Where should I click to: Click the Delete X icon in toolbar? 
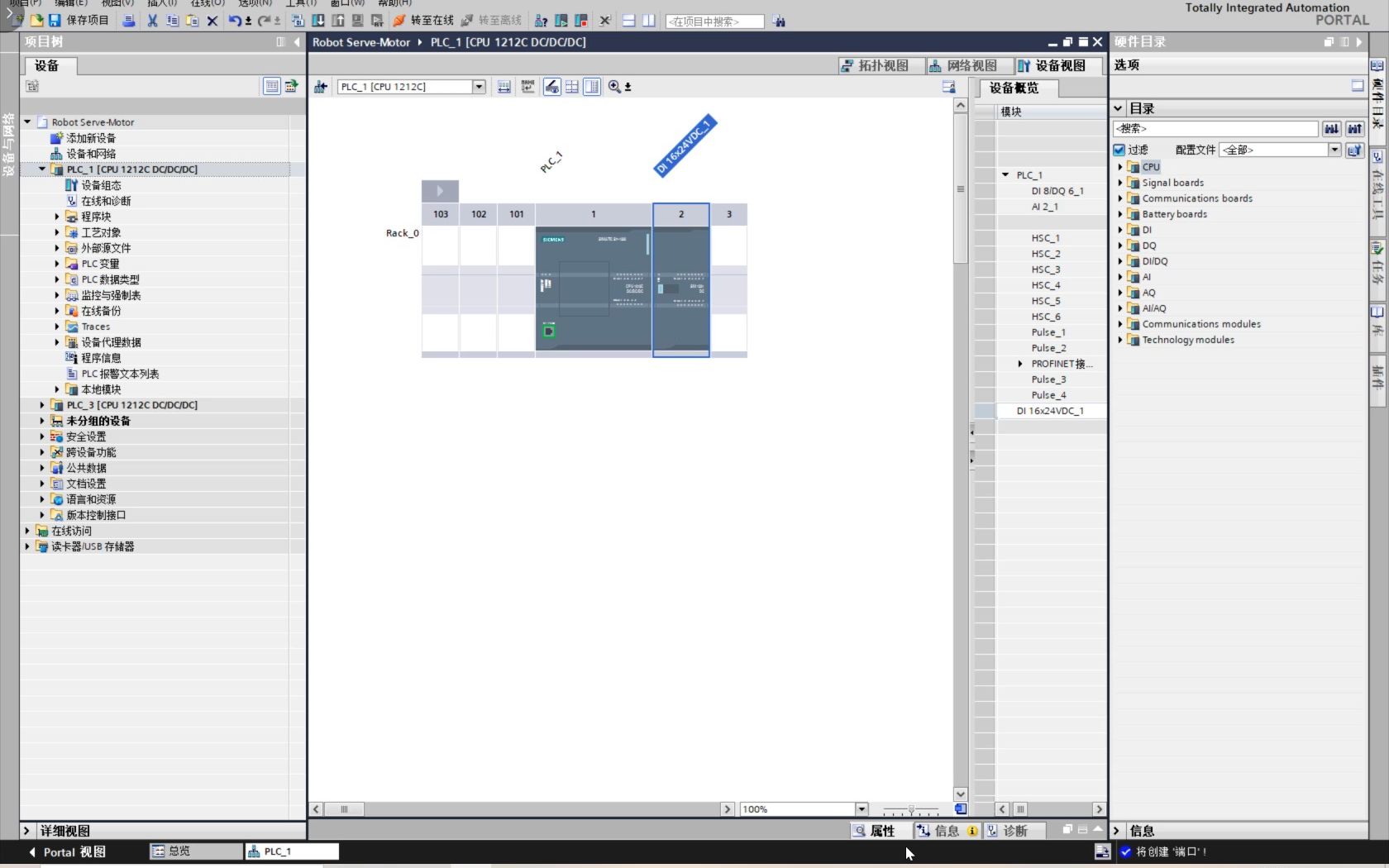[212, 21]
